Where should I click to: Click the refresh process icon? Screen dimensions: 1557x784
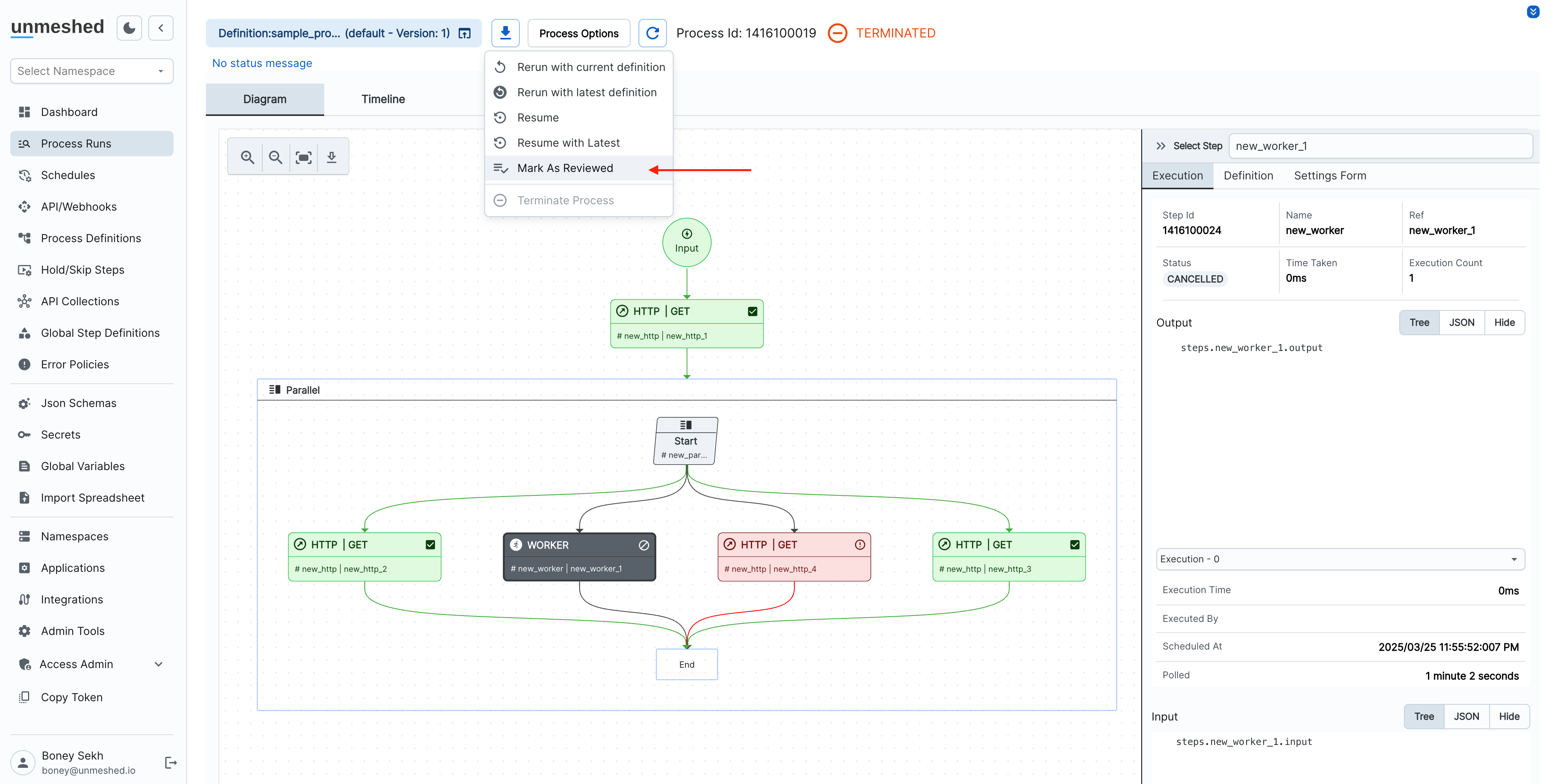point(652,33)
